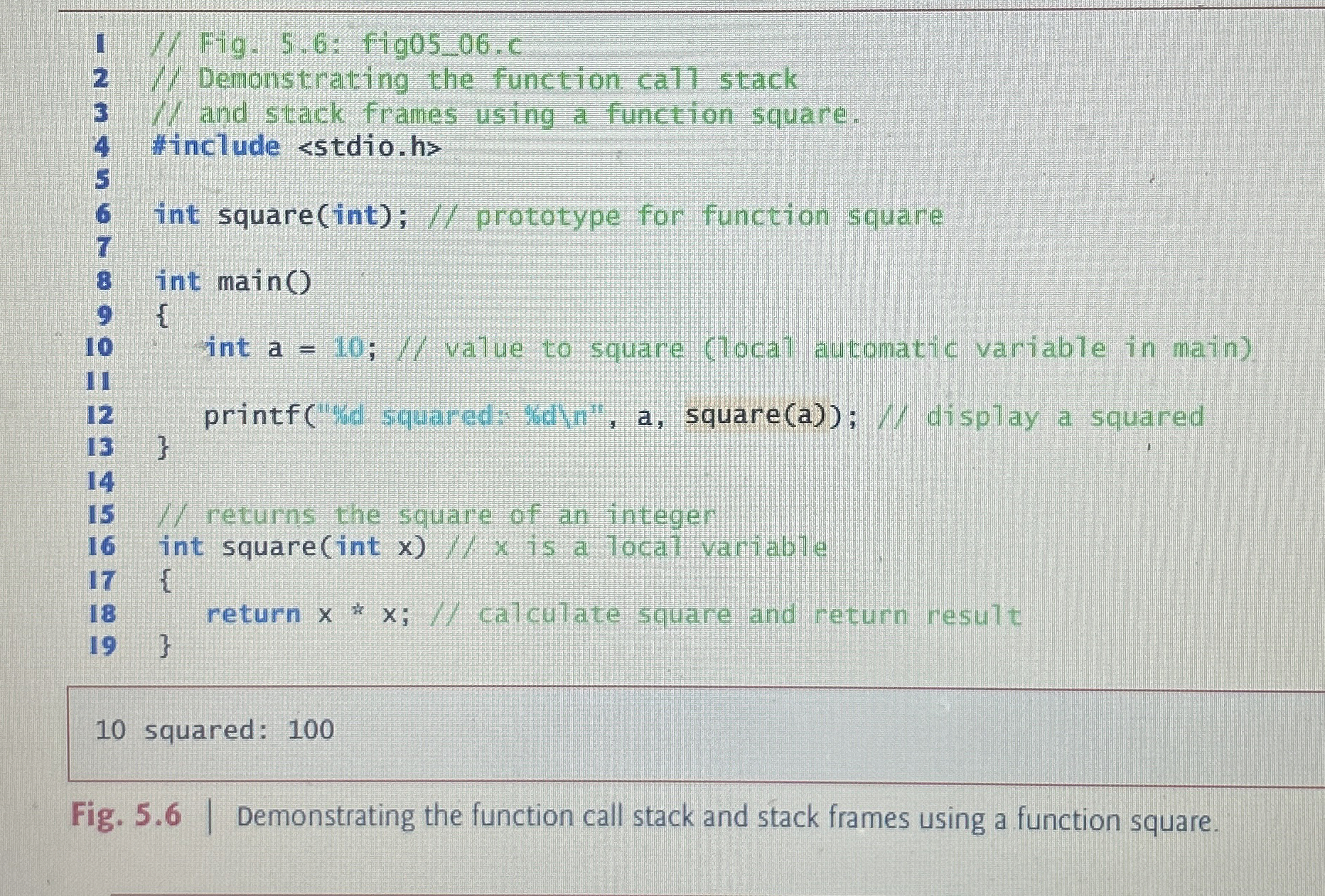The width and height of the screenshot is (1325, 896).
Task: Select int square(int x) on line 16
Action: [291, 547]
